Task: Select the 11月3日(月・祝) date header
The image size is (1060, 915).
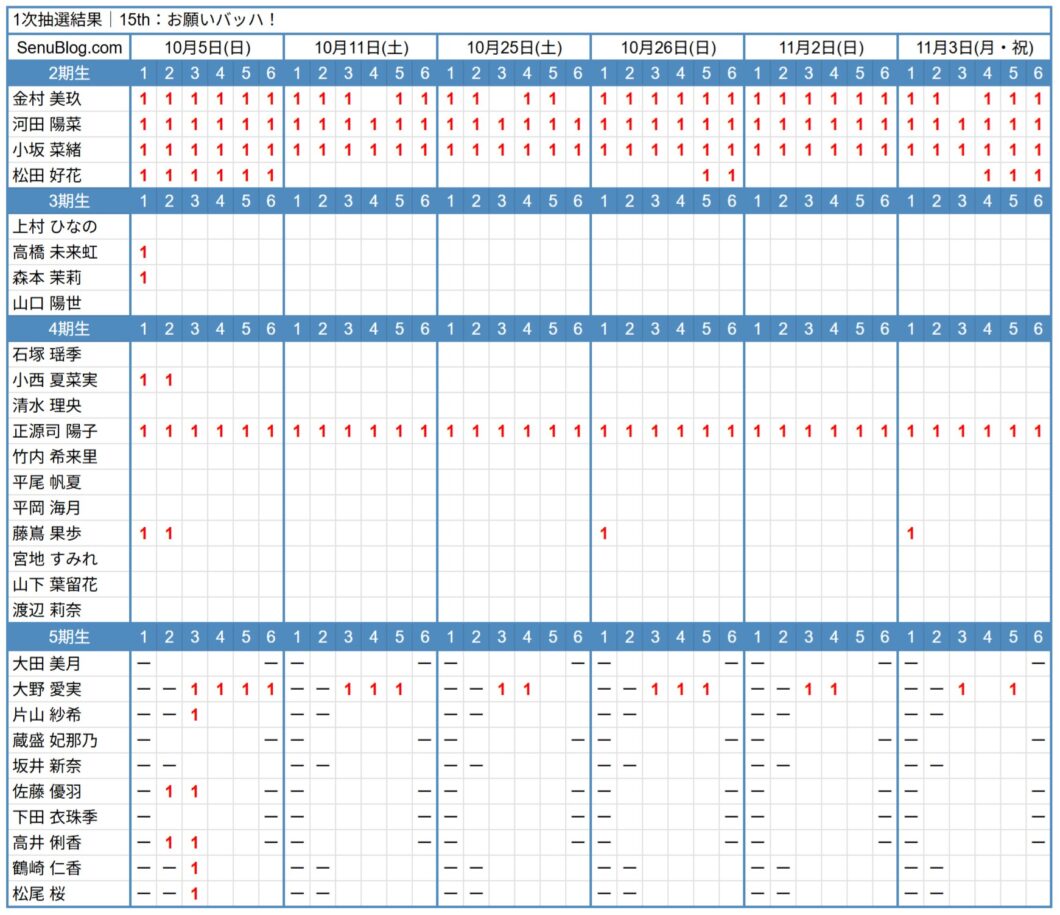Action: pyautogui.click(x=975, y=48)
